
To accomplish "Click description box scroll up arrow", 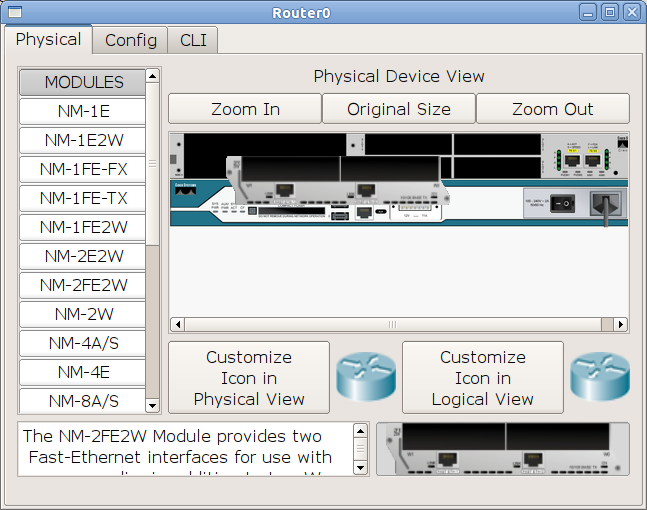I will coord(360,431).
